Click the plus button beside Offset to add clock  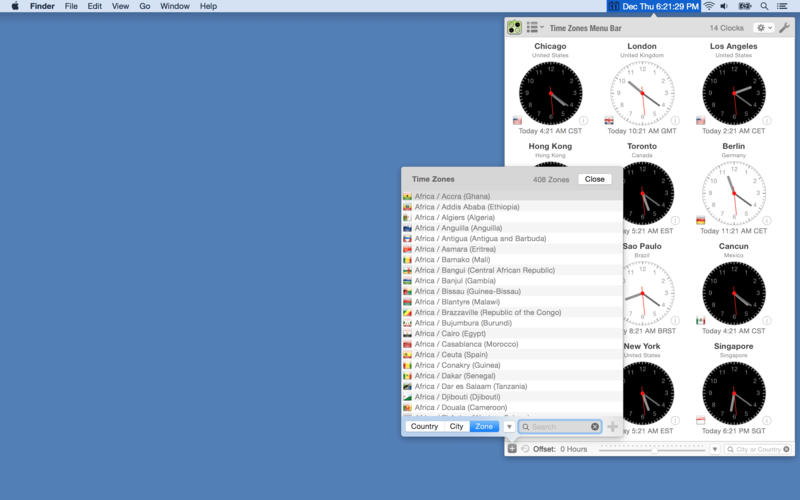pyautogui.click(x=512, y=449)
